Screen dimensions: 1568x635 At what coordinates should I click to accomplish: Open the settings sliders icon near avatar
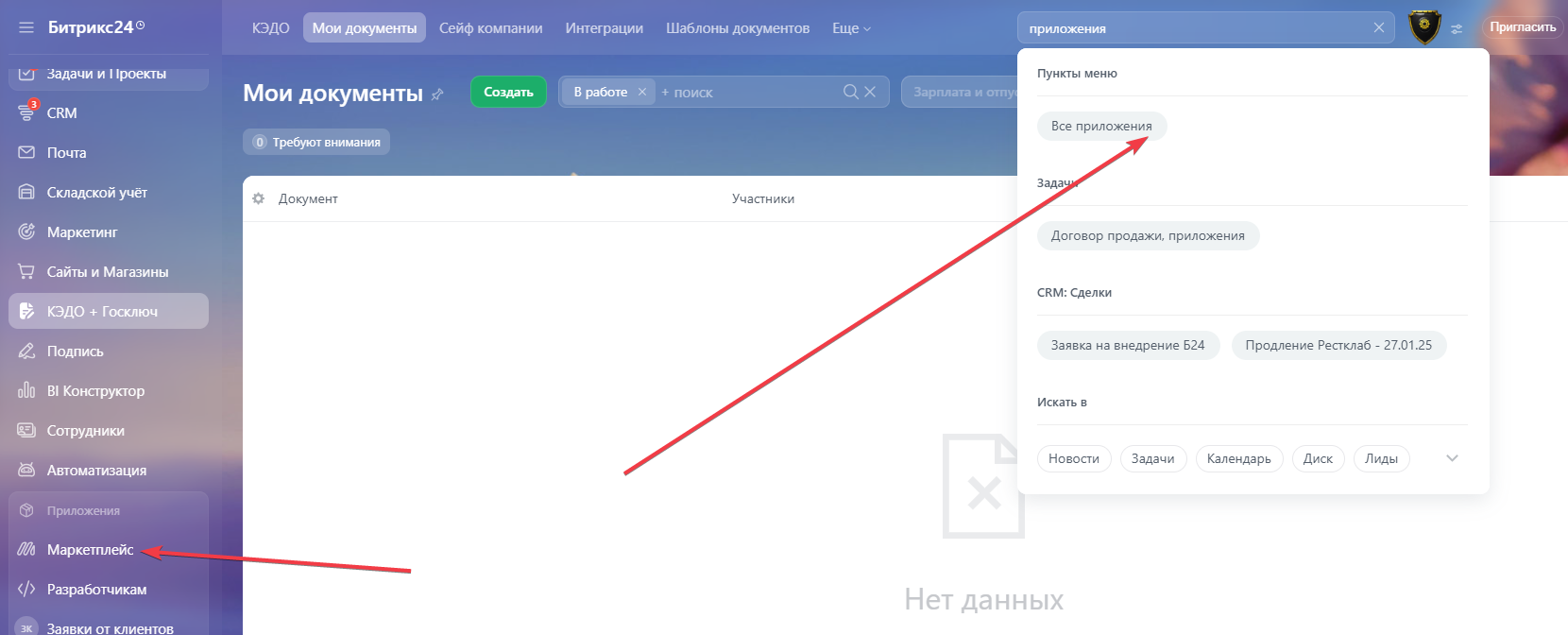pos(1457,29)
